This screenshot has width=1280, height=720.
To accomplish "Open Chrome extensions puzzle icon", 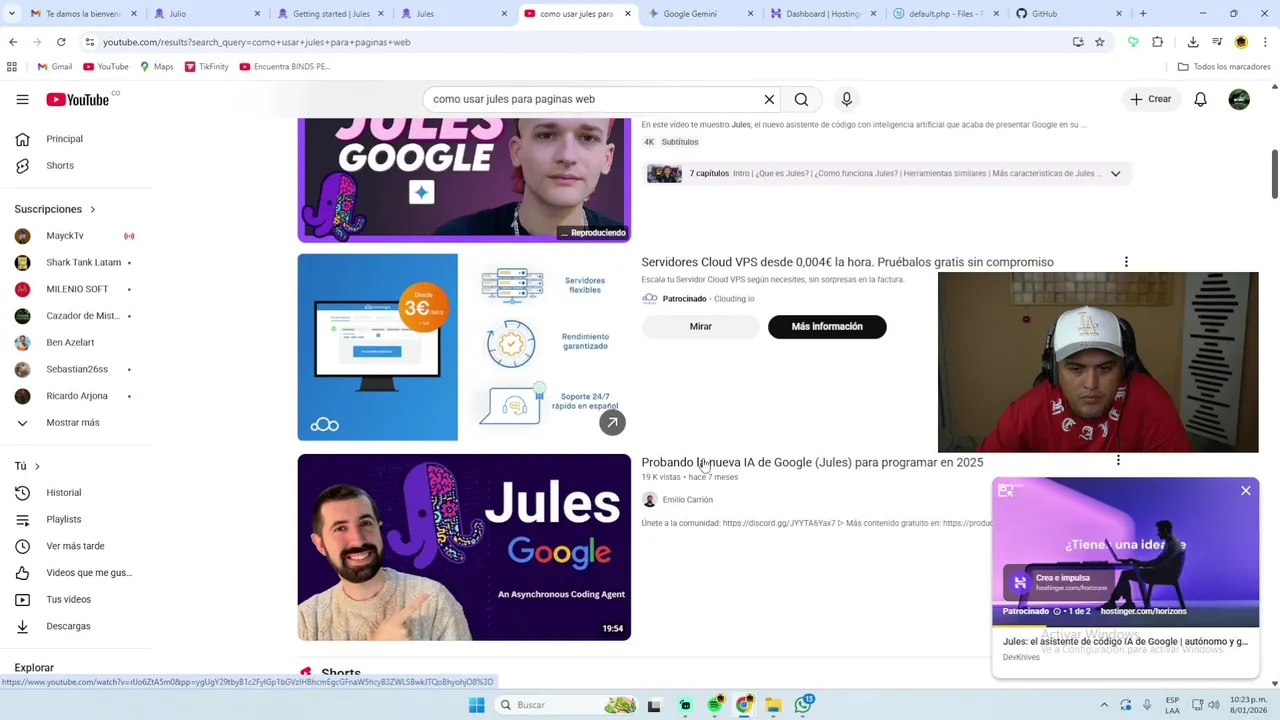I will [x=1157, y=42].
